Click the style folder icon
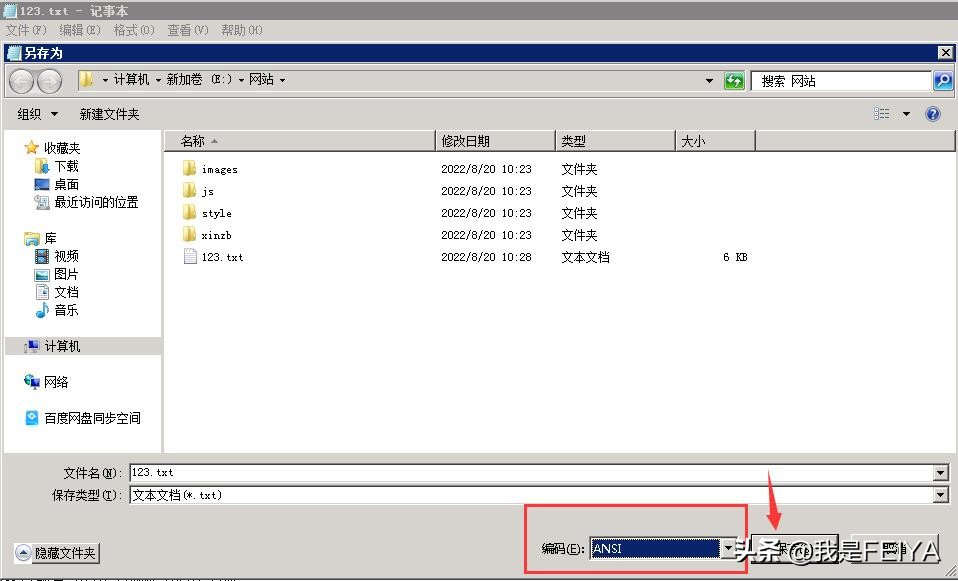 point(189,213)
